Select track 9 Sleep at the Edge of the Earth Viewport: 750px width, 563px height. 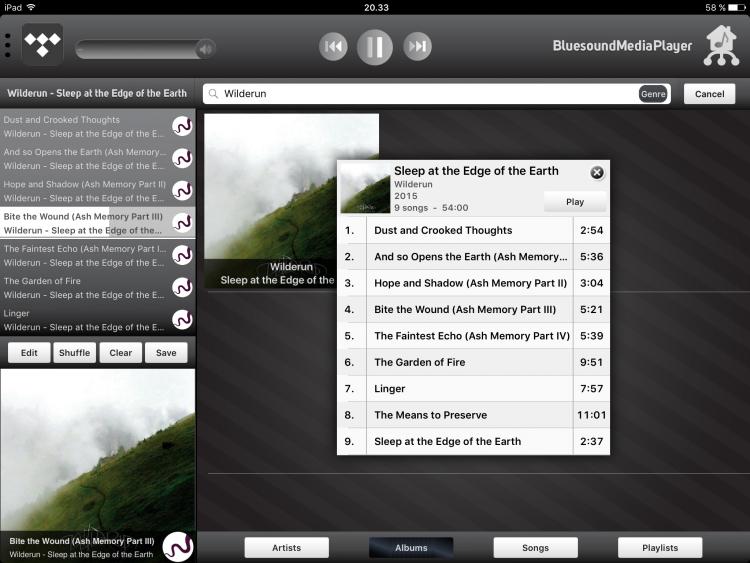[x=473, y=441]
